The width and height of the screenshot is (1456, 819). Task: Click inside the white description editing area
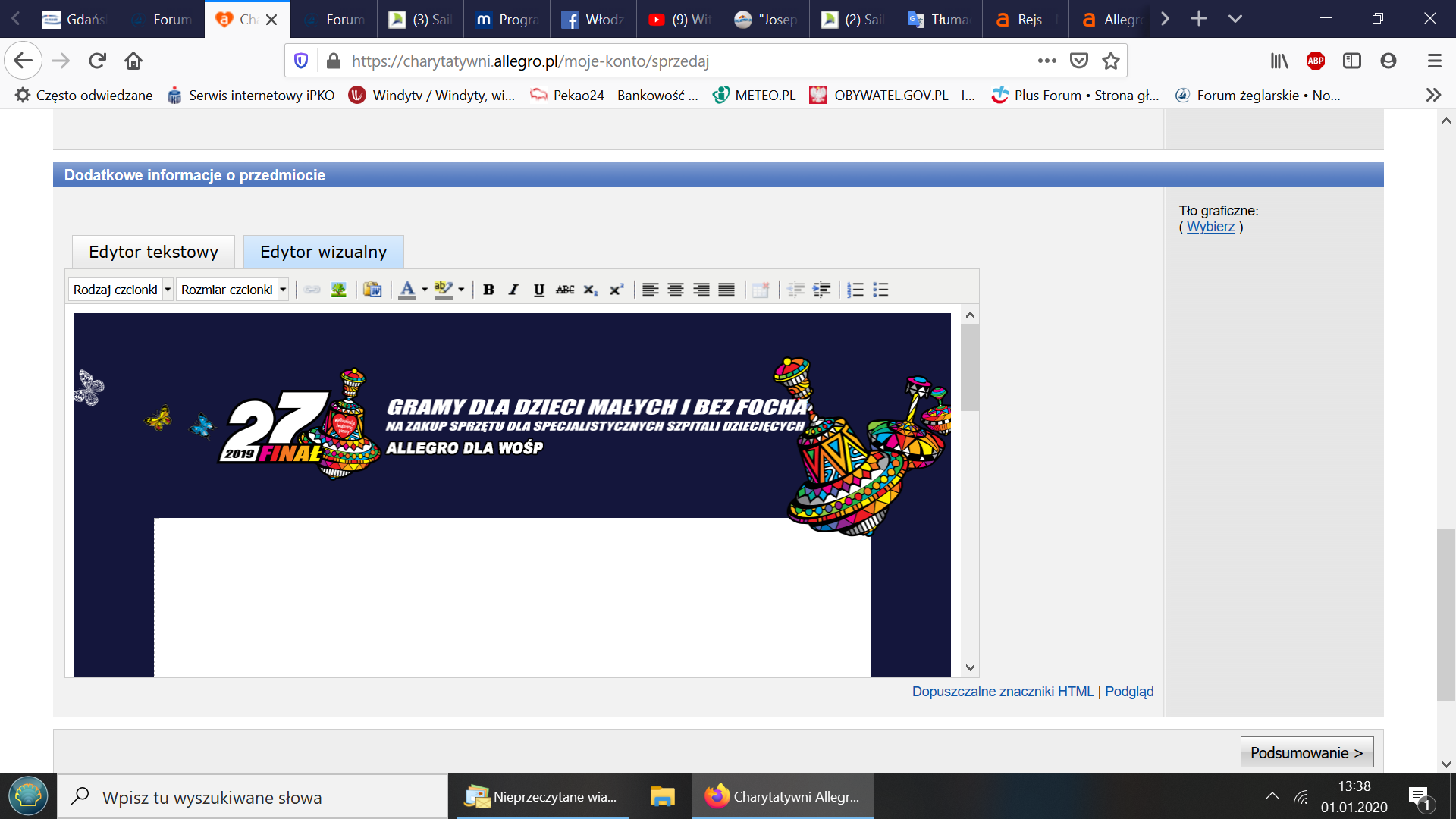[512, 598]
